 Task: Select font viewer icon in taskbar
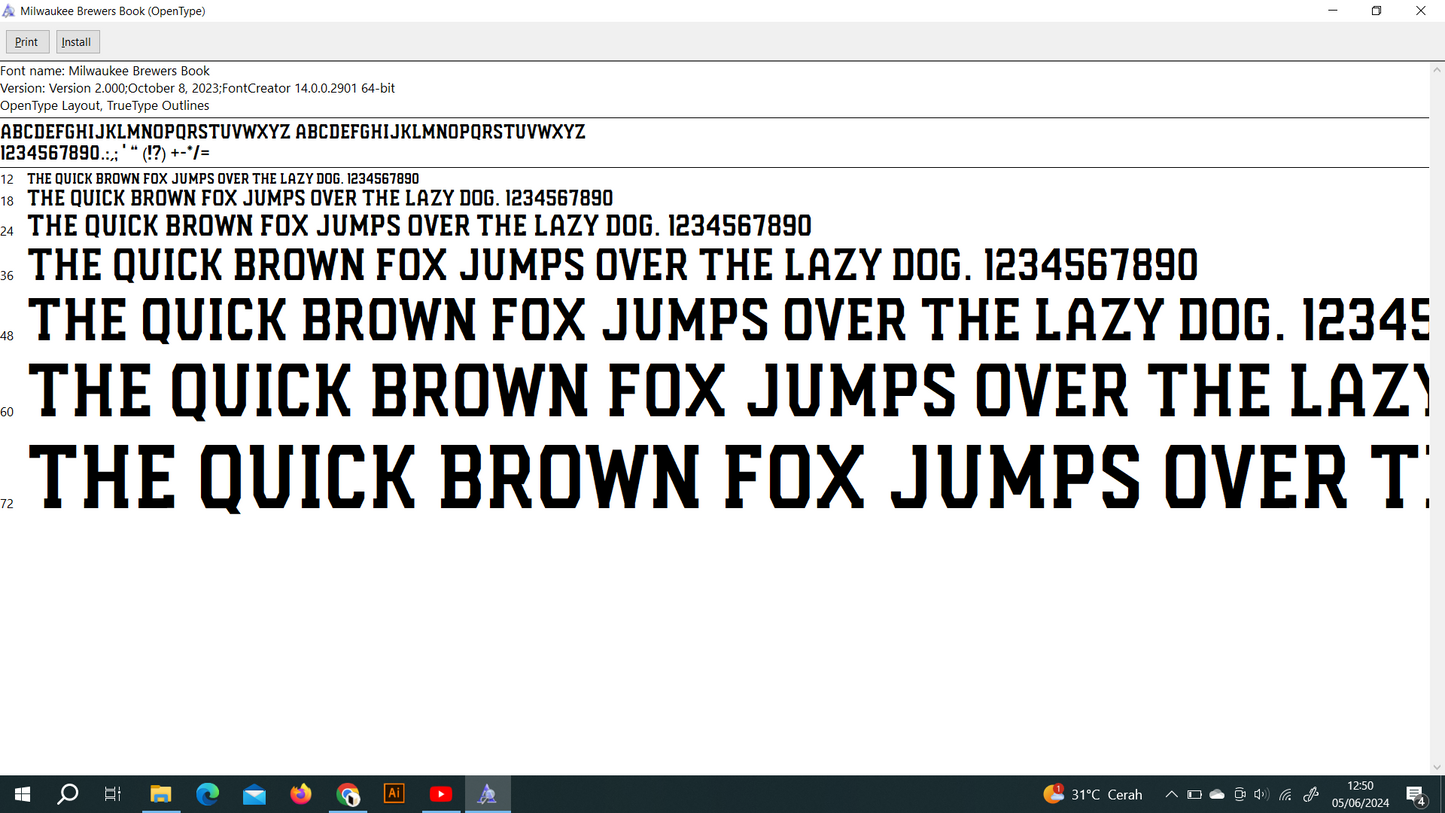pyautogui.click(x=487, y=794)
